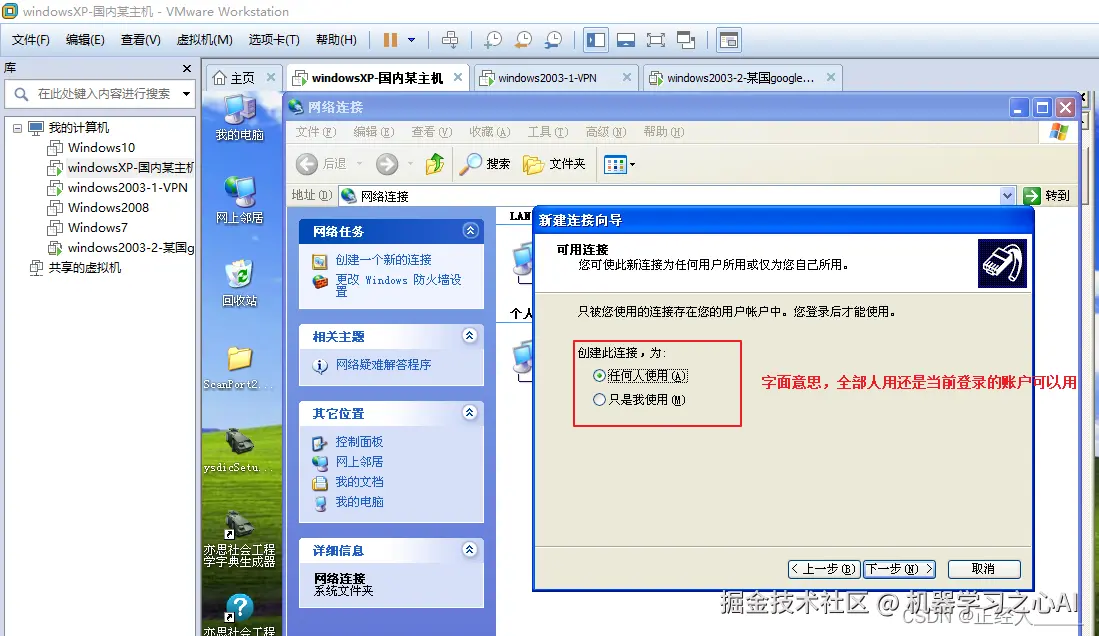1099x636 pixels.
Task: Click 回收站 desktop icon
Action: click(x=240, y=284)
